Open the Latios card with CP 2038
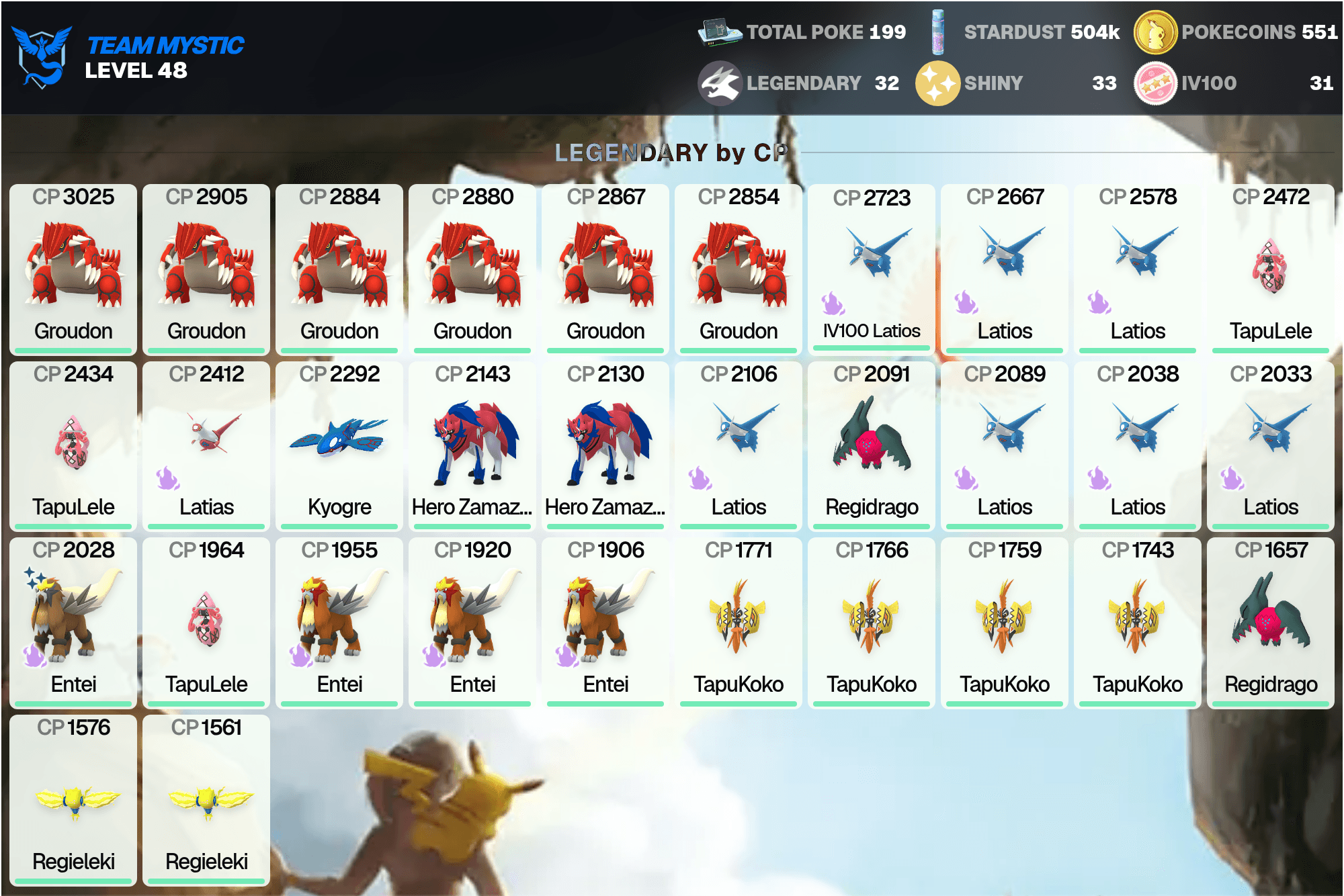The image size is (1344, 896). [x=1138, y=446]
